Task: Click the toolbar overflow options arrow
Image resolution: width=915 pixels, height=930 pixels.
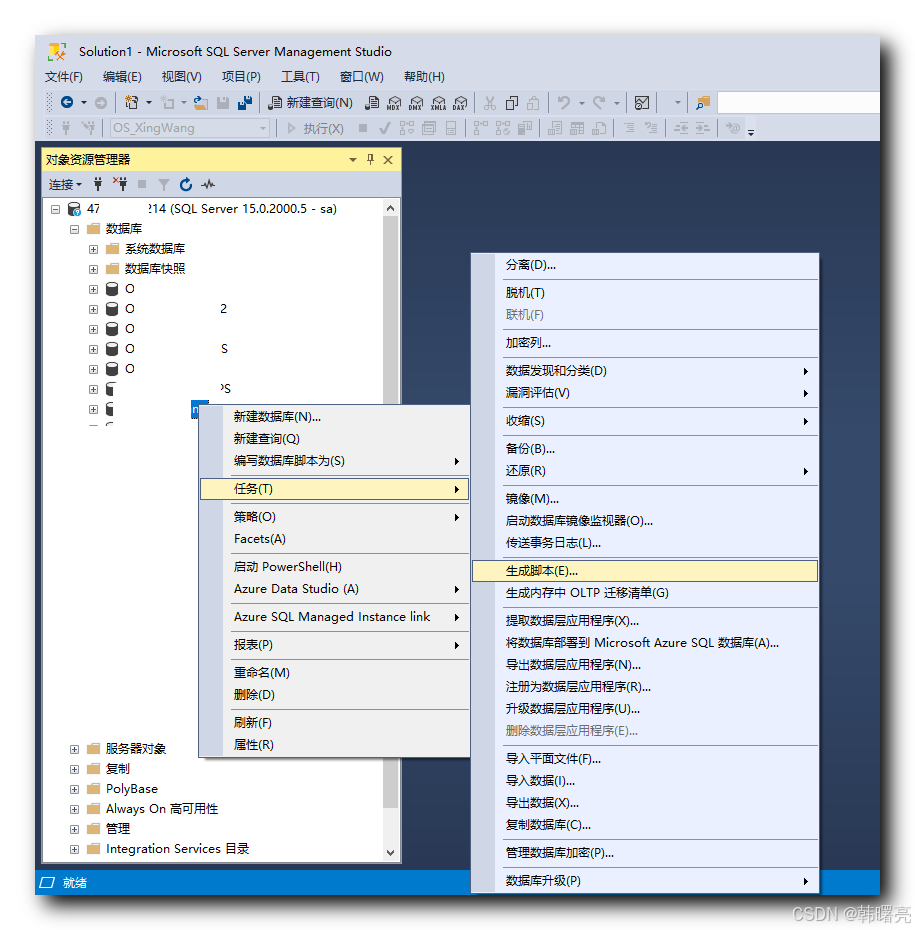Action: [x=751, y=132]
